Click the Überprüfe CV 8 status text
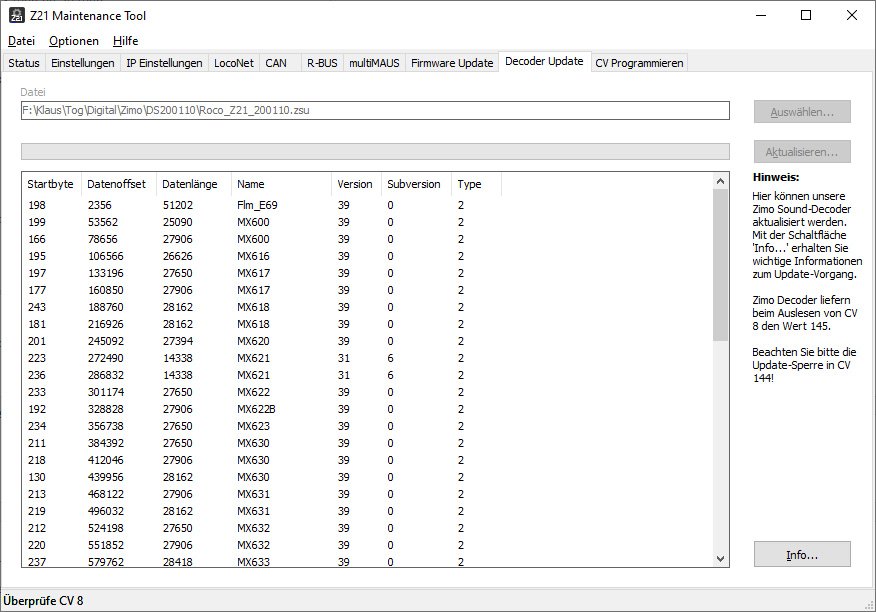The width and height of the screenshot is (876, 612). tap(43, 601)
